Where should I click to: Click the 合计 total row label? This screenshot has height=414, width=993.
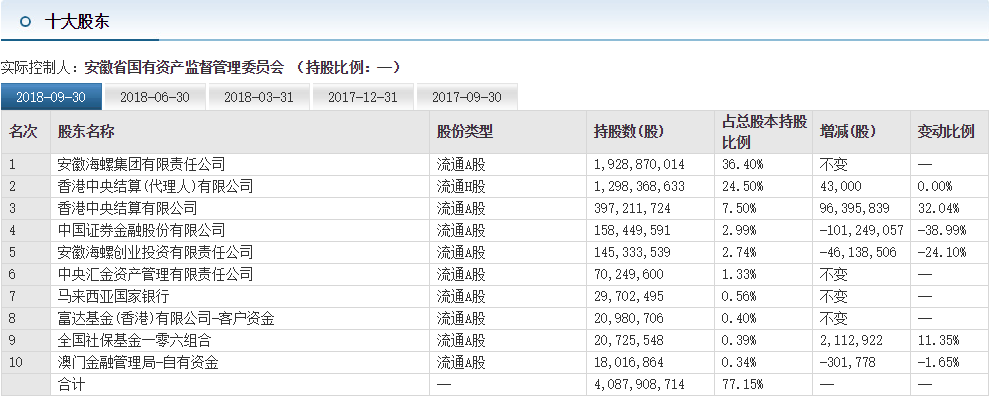point(71,384)
